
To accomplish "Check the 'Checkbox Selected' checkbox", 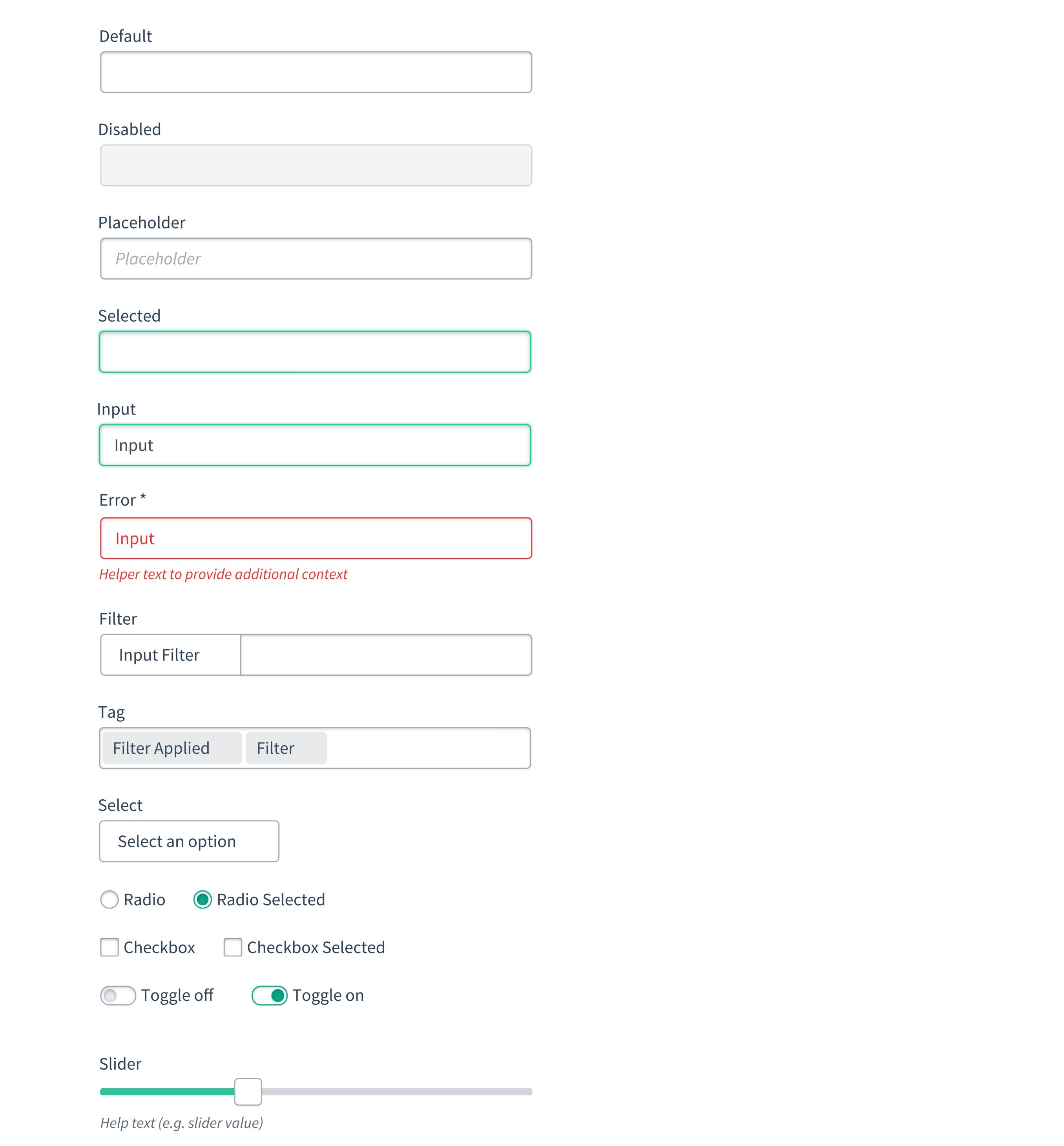I will [233, 947].
